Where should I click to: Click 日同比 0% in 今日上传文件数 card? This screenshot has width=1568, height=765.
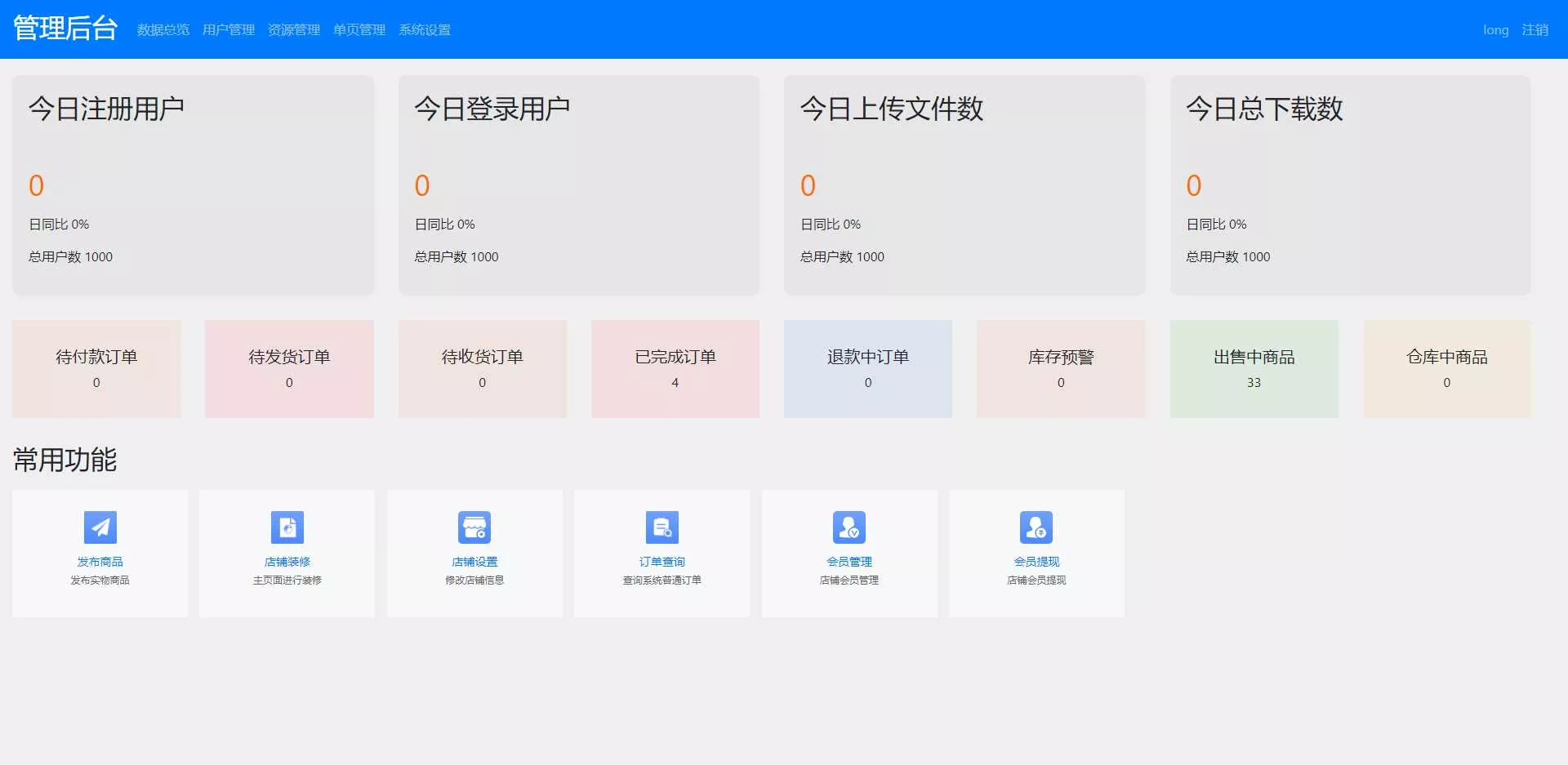click(831, 225)
